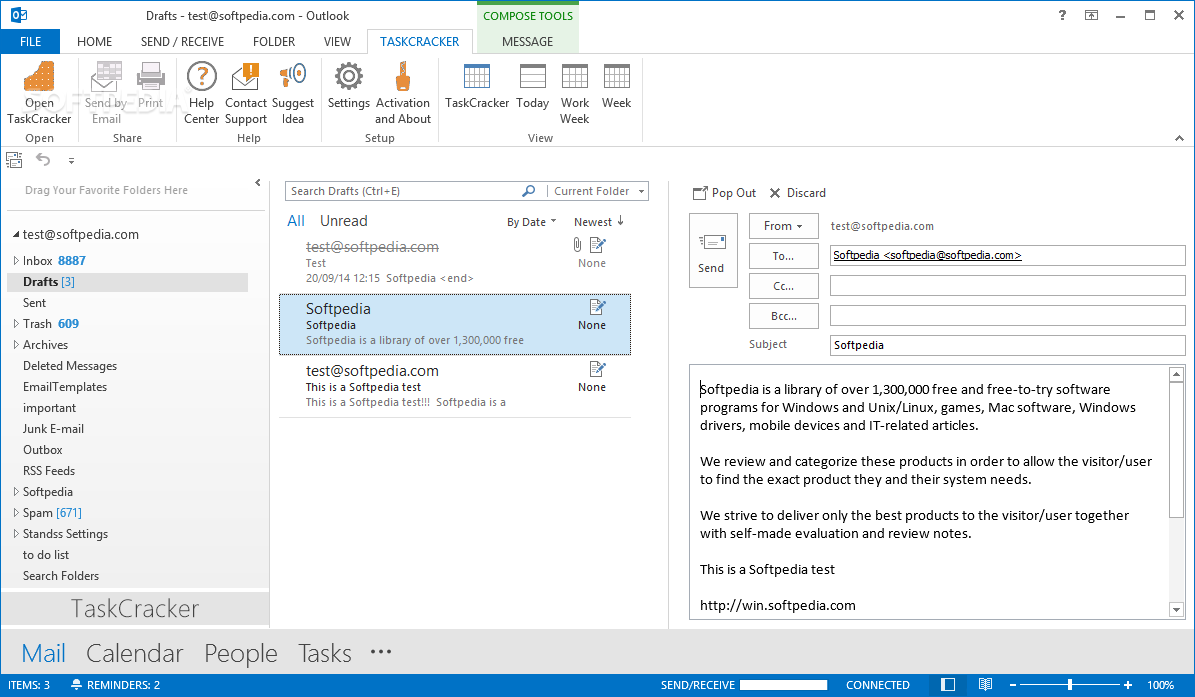Click the To... button

(x=783, y=256)
